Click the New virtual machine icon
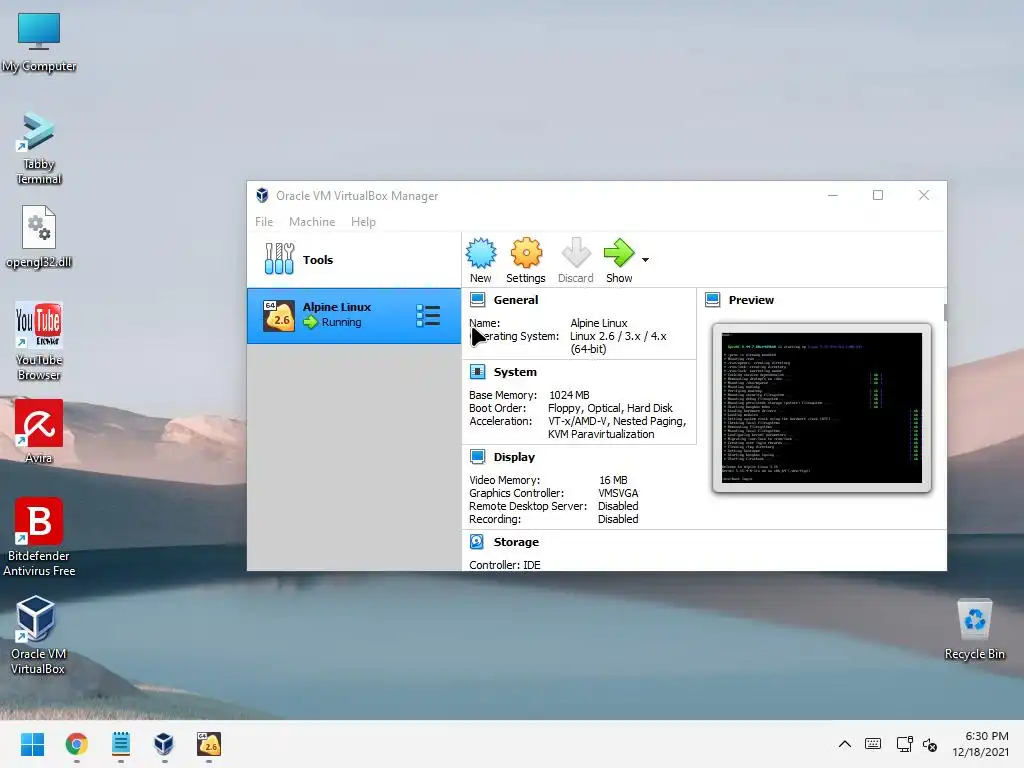The height and width of the screenshot is (768, 1024). (481, 253)
